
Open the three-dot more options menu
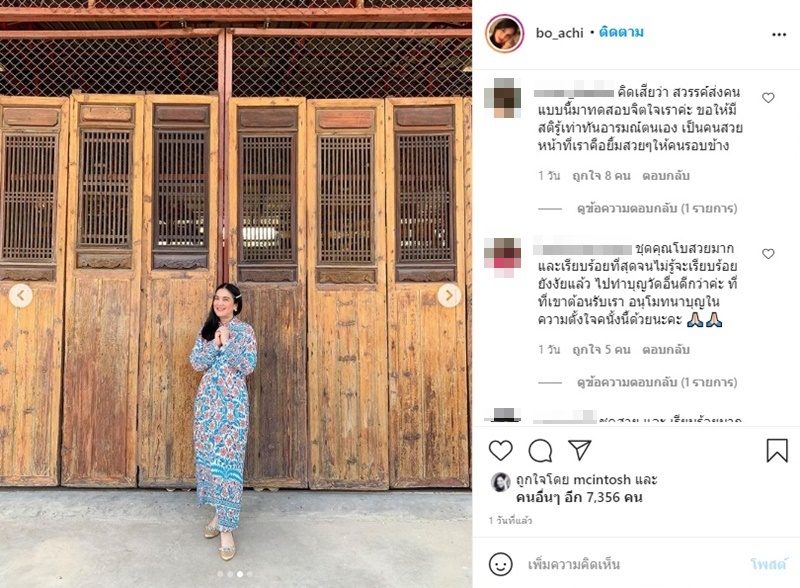(x=779, y=35)
